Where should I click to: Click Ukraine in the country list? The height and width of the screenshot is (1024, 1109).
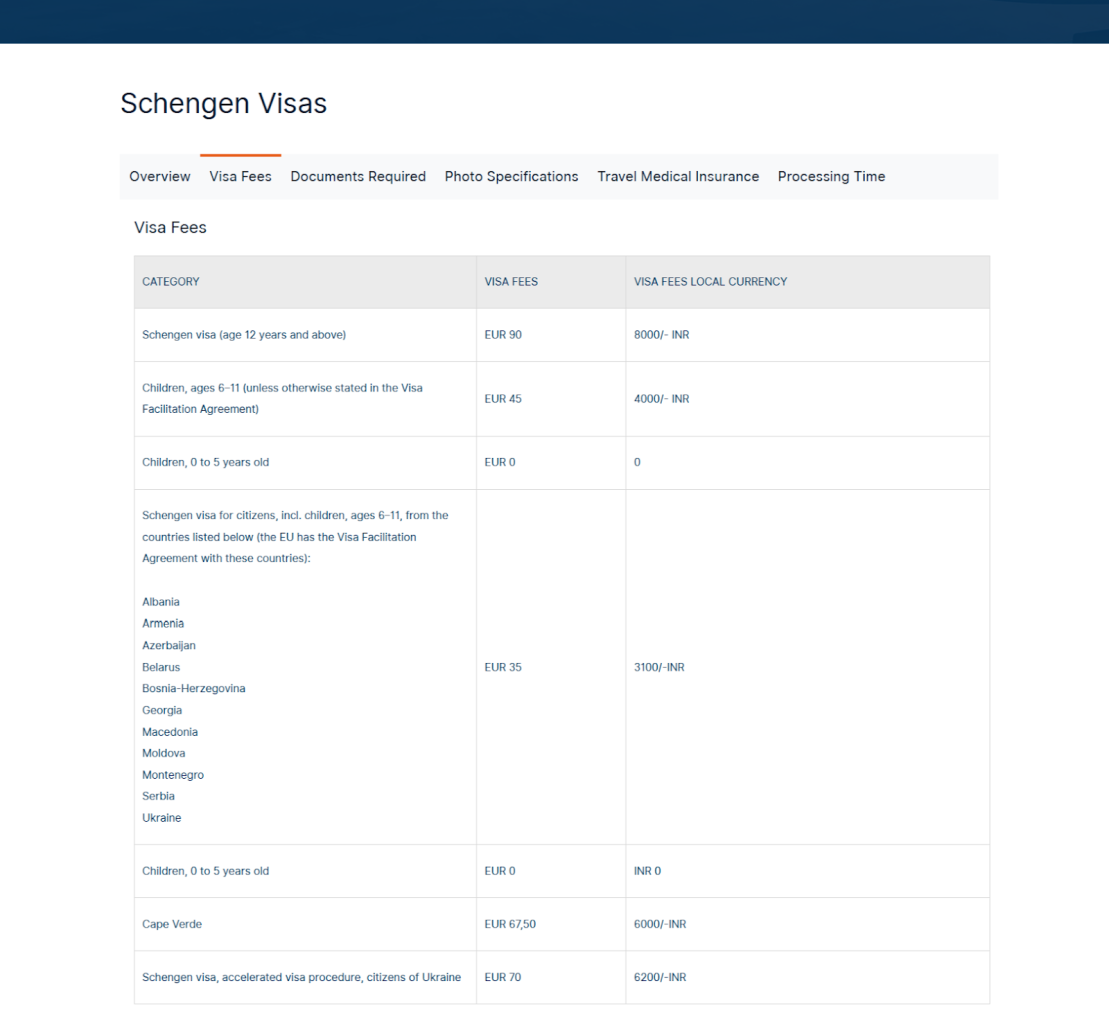(161, 818)
